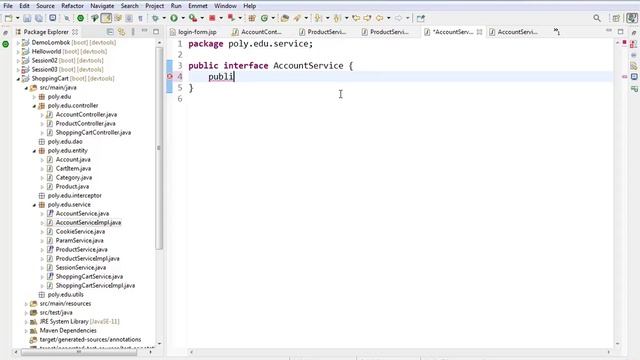Screen dimensions: 640x360
Task: Select ProductServiceImpl.java in the tree
Action: coord(87,258)
